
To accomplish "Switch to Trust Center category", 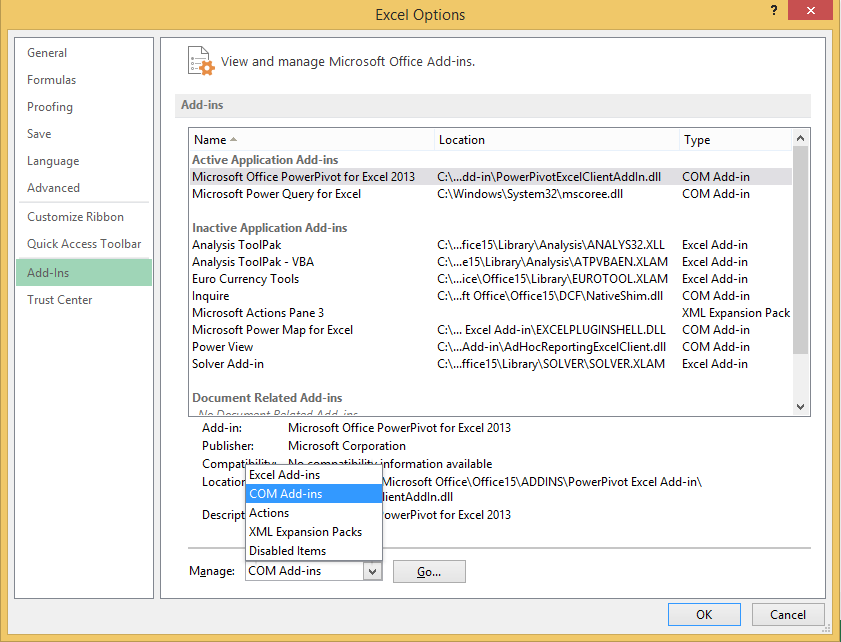I will [x=60, y=300].
